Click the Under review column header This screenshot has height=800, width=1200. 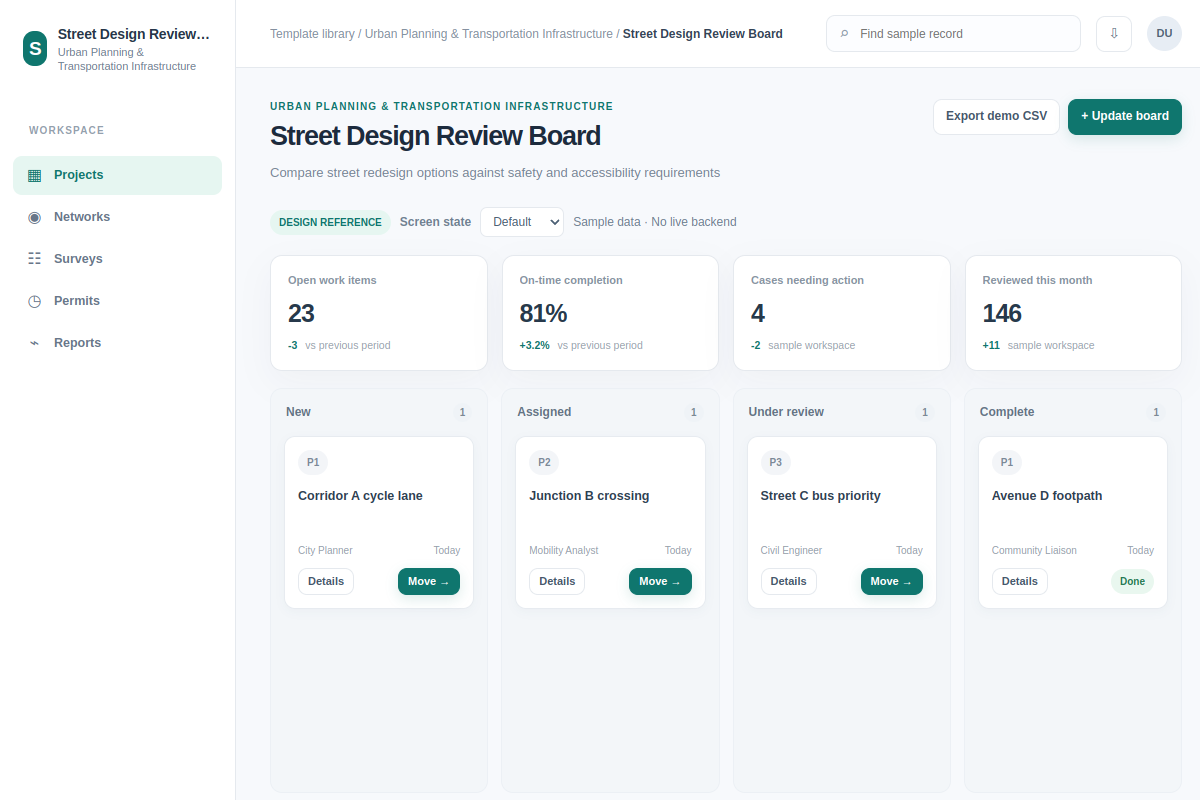(786, 412)
